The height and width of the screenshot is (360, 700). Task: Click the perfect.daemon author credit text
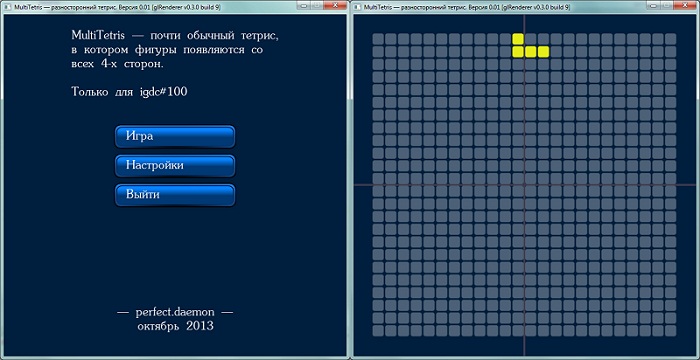coord(175,312)
